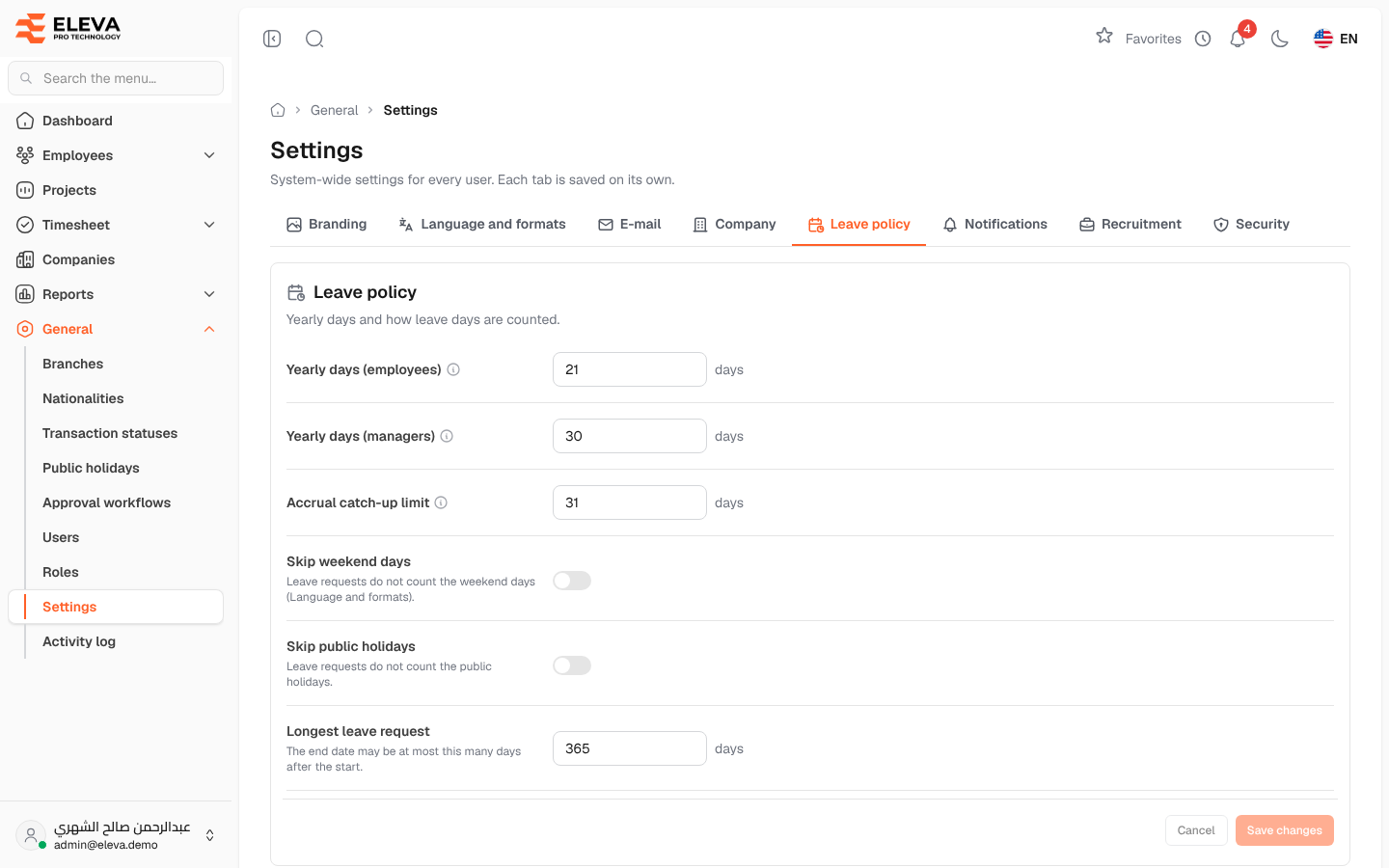Enable Skip weekend days toggle
Screen dimensions: 1389x868
[x=572, y=581]
